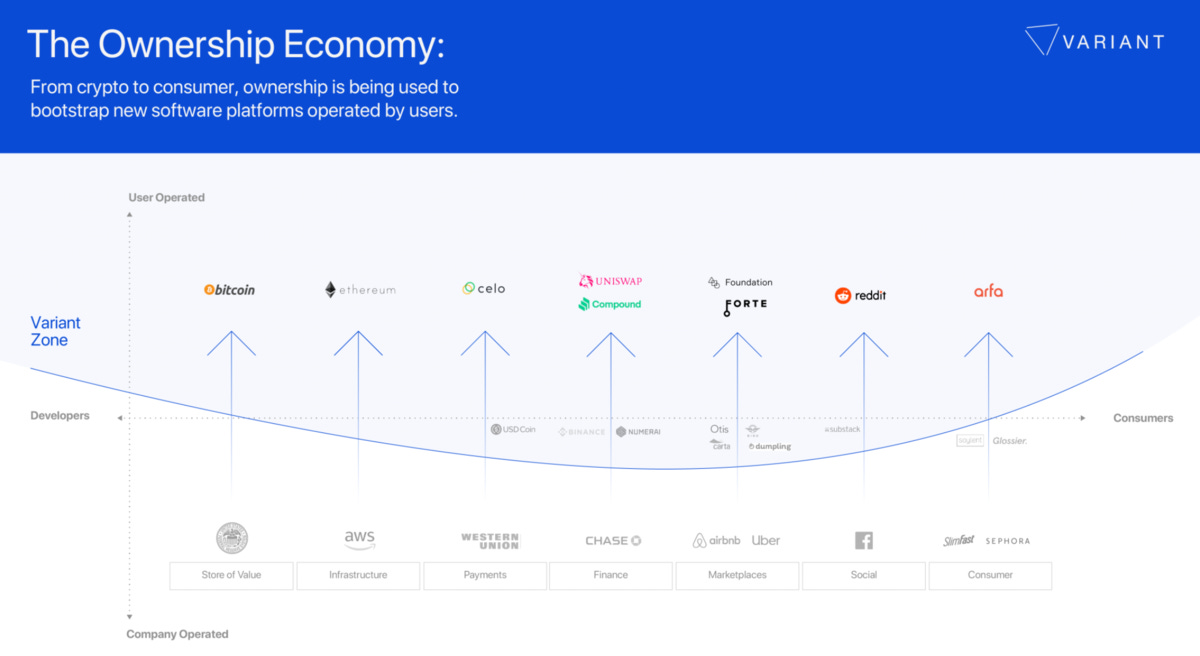The image size is (1200, 656).
Task: Select the Ethereum logo
Action: pos(360,290)
